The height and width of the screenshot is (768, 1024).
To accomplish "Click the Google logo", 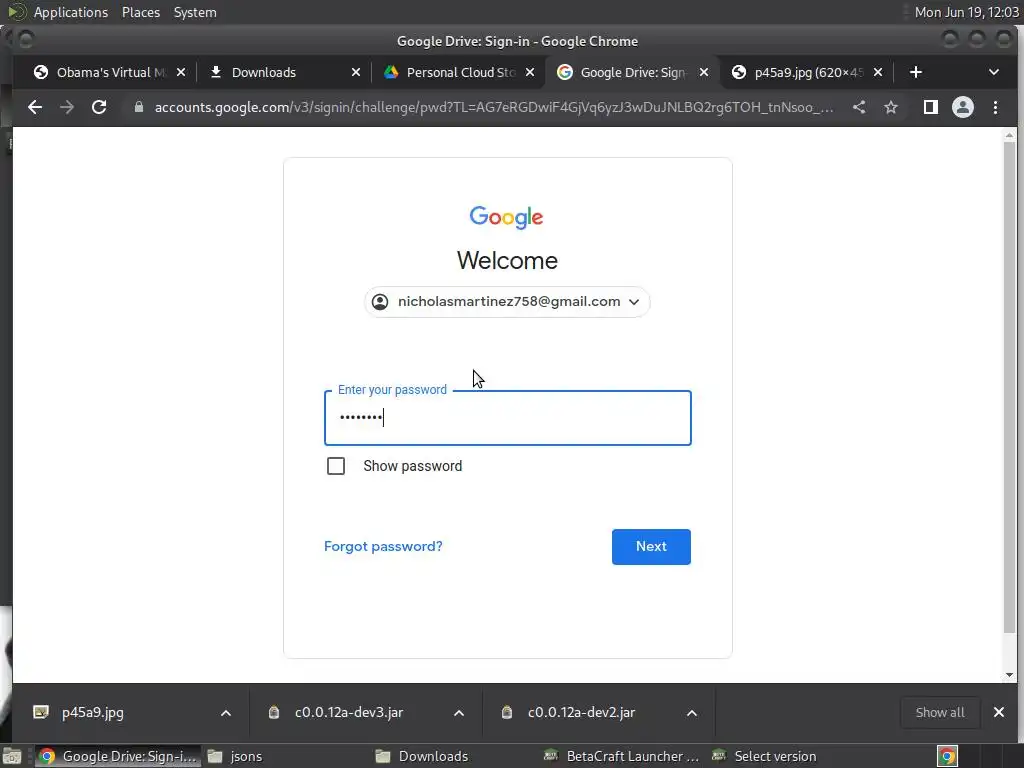I will tap(506, 217).
